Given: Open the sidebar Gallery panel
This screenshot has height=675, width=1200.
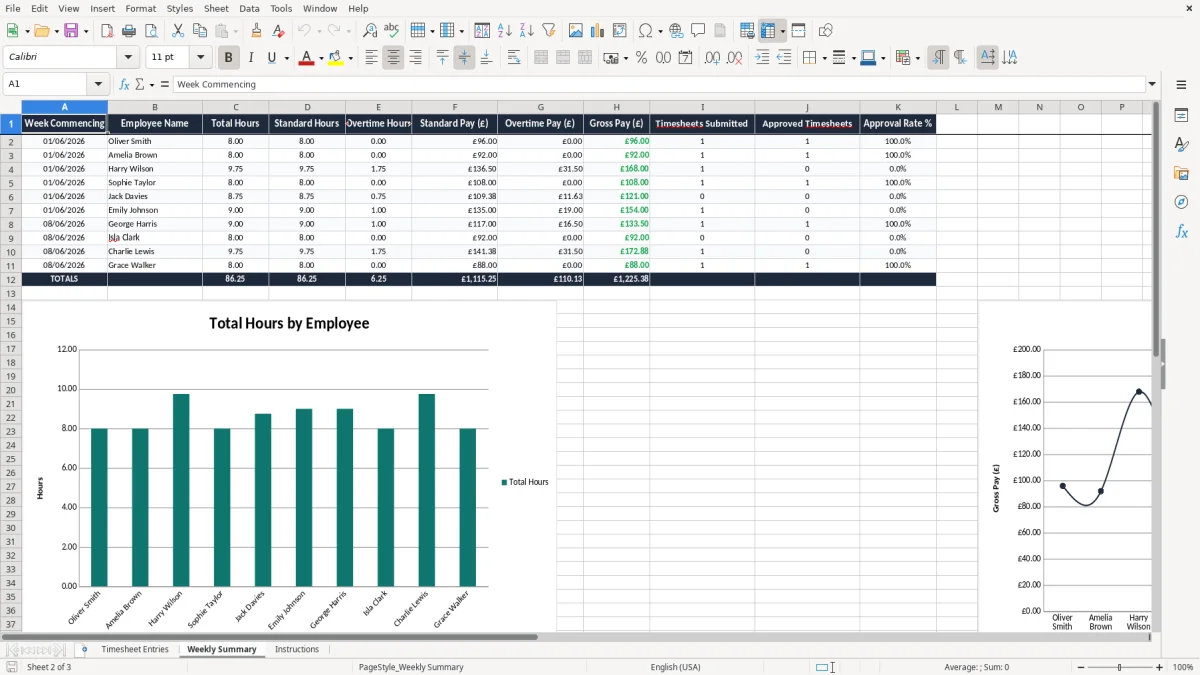Looking at the screenshot, I should pos(1181,173).
